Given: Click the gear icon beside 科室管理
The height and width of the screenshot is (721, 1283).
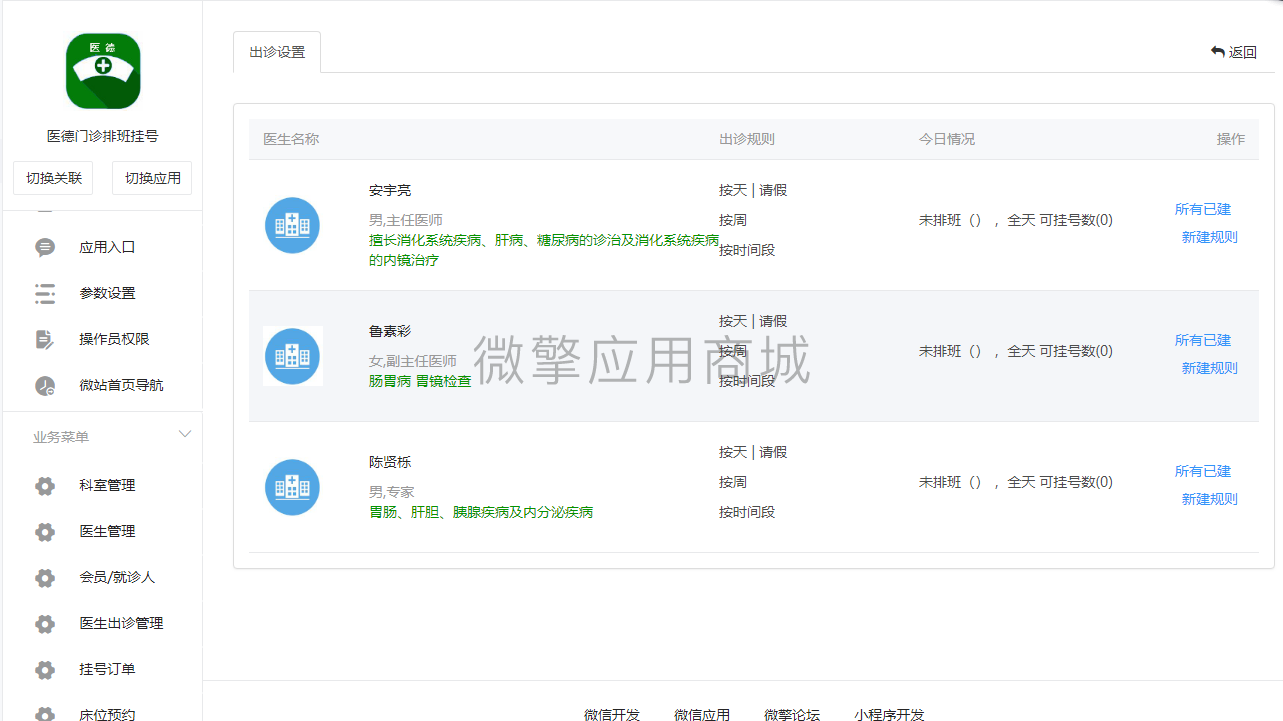Looking at the screenshot, I should [45, 485].
